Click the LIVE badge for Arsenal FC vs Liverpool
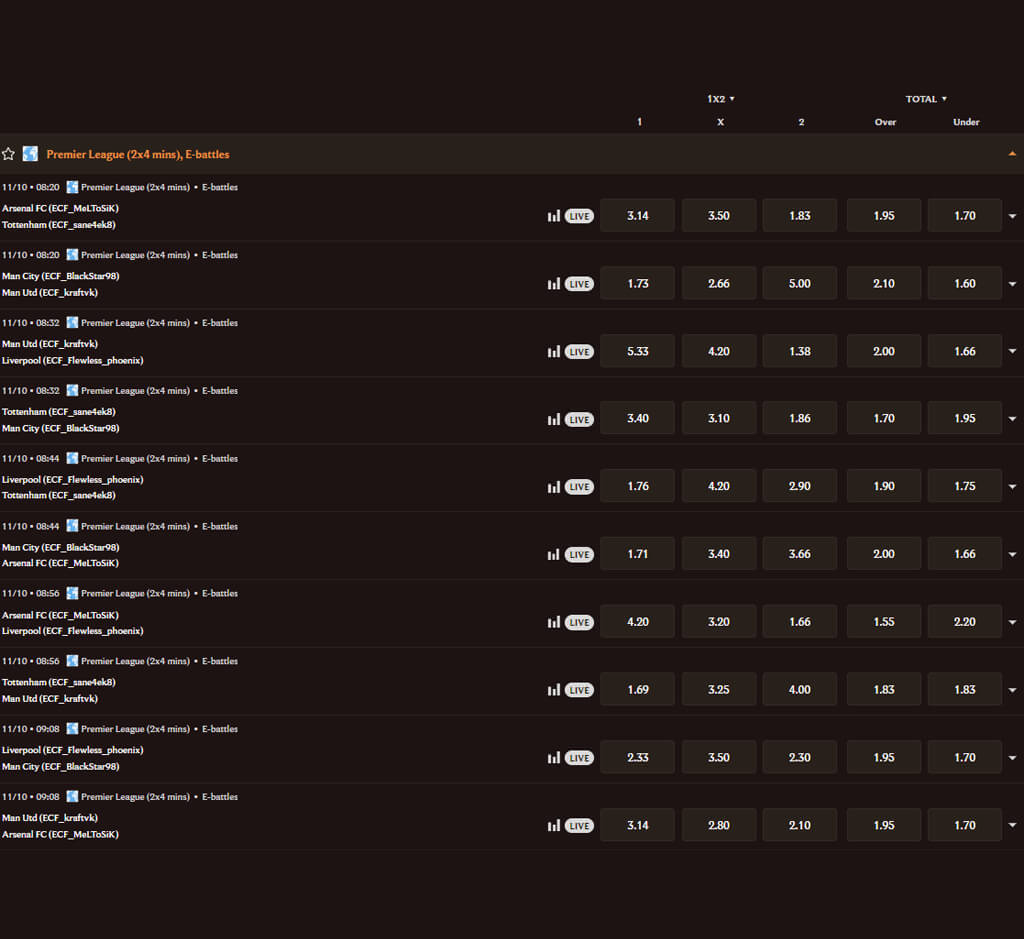This screenshot has width=1024, height=939. click(579, 622)
